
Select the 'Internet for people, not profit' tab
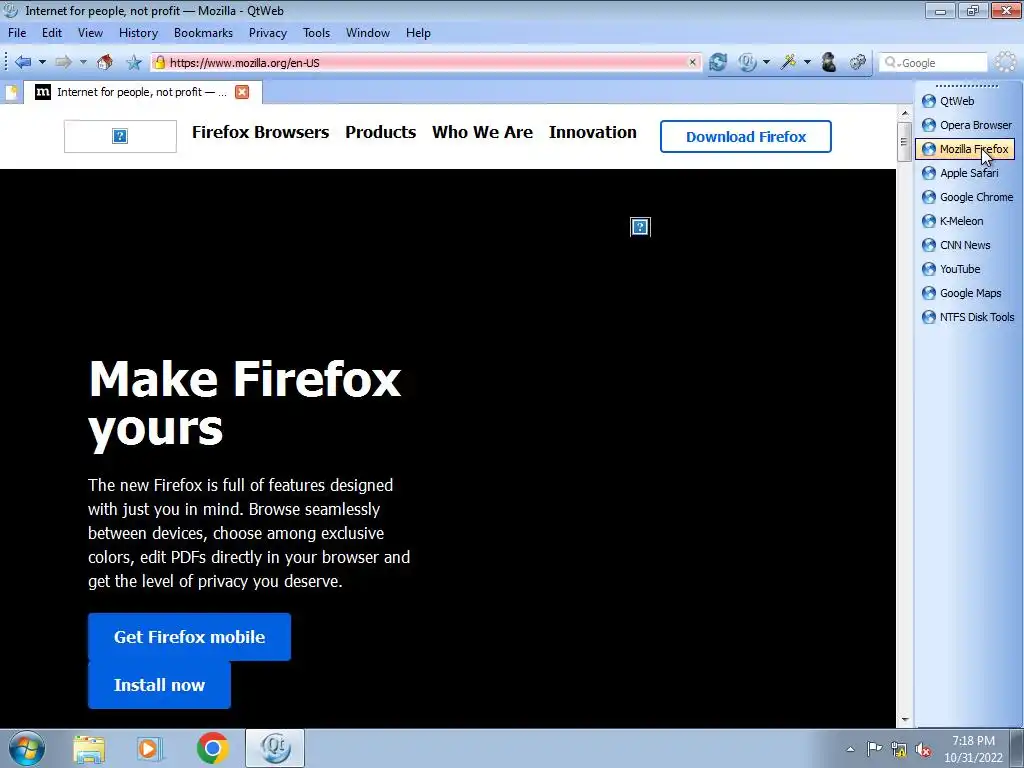142,92
